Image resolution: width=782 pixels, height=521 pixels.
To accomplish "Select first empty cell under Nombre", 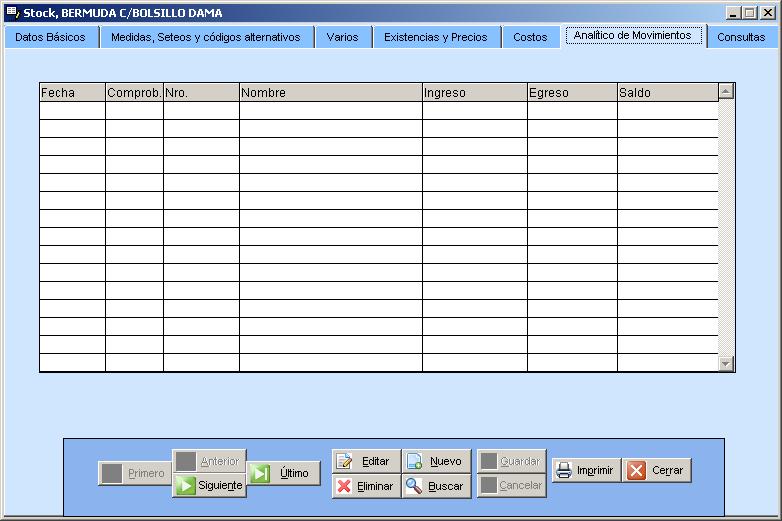I will tap(330, 111).
